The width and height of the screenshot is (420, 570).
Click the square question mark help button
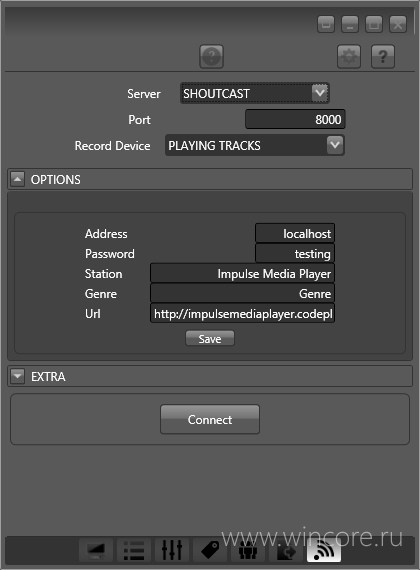(383, 56)
